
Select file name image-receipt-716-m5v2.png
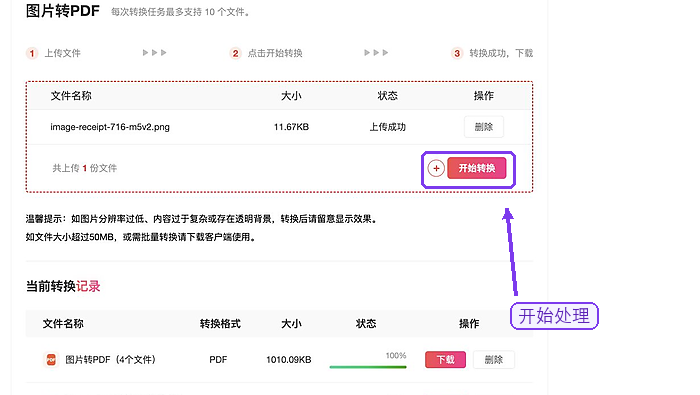[110, 127]
